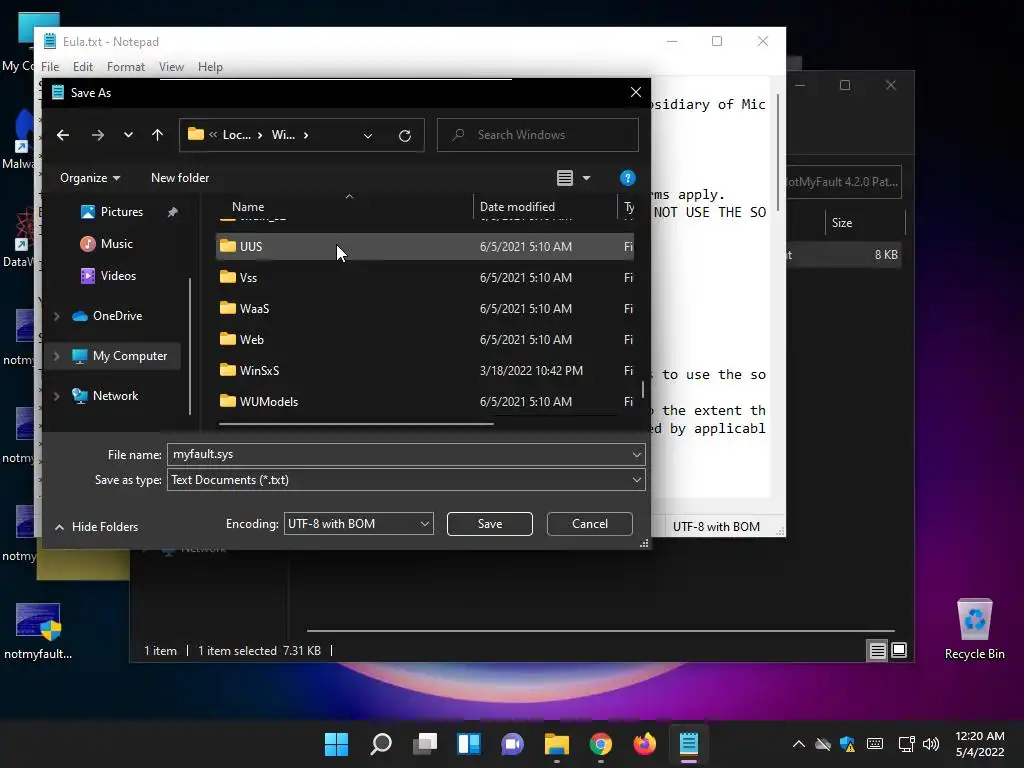
Task: Select Network in navigation pane
Action: click(115, 396)
